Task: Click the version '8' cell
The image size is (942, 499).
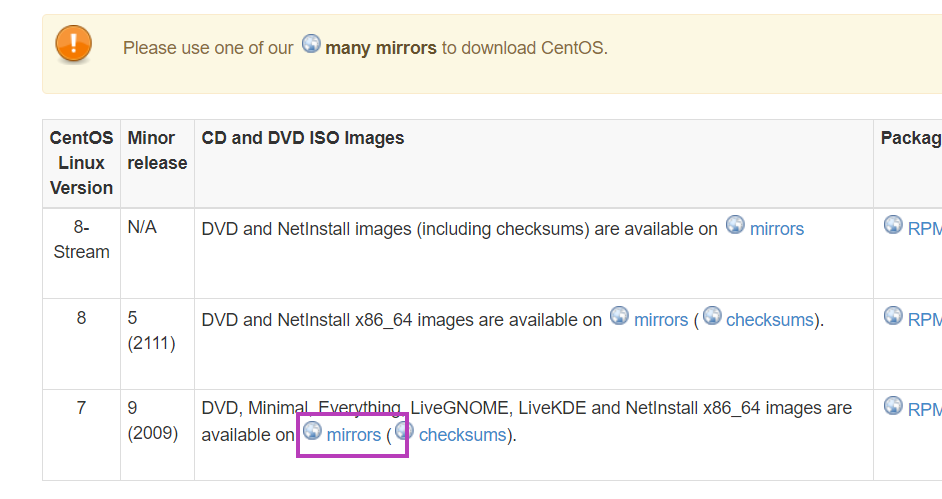Action: click(x=82, y=344)
